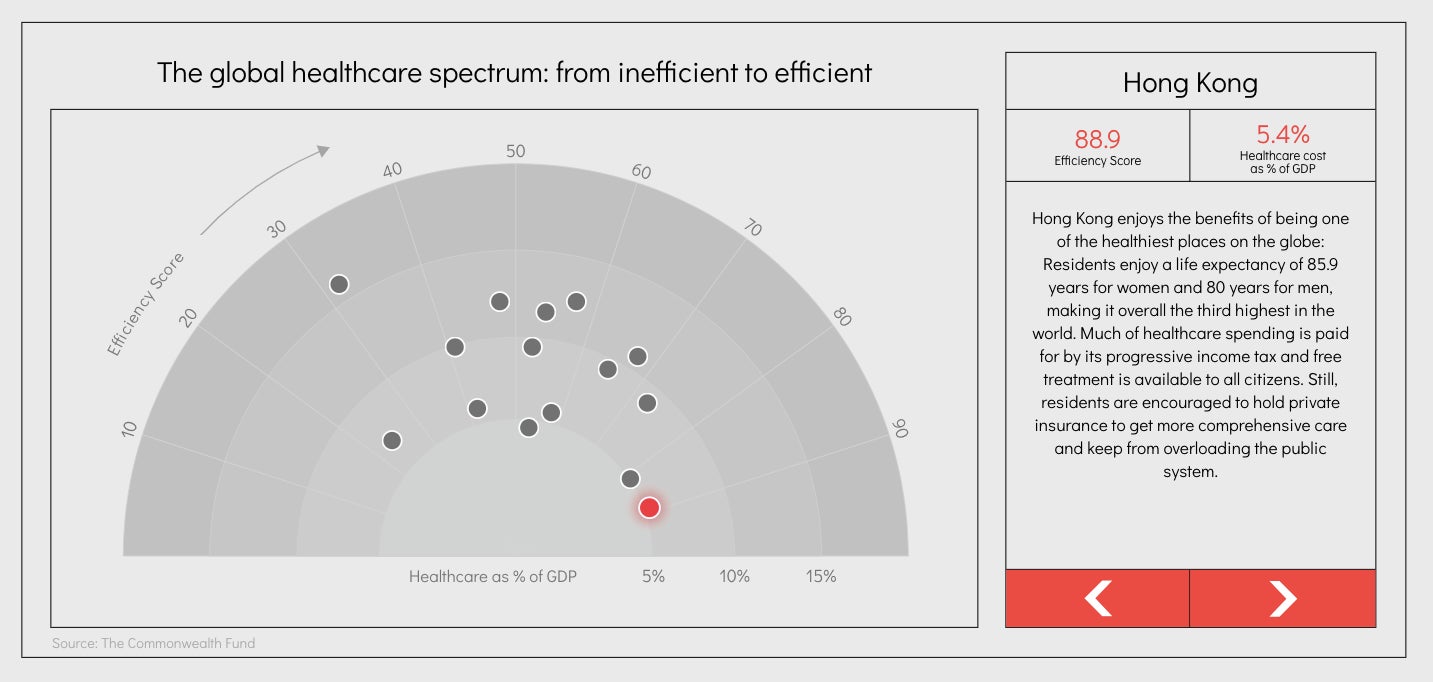
Task: Click the 15% GDP axis label
Action: coord(821,576)
